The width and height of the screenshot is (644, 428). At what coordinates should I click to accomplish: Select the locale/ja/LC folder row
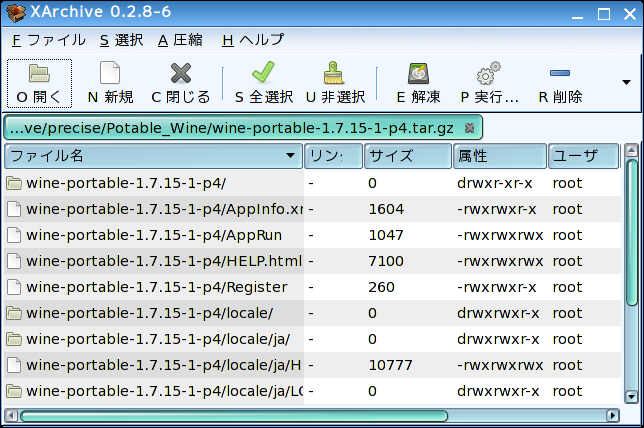312,391
